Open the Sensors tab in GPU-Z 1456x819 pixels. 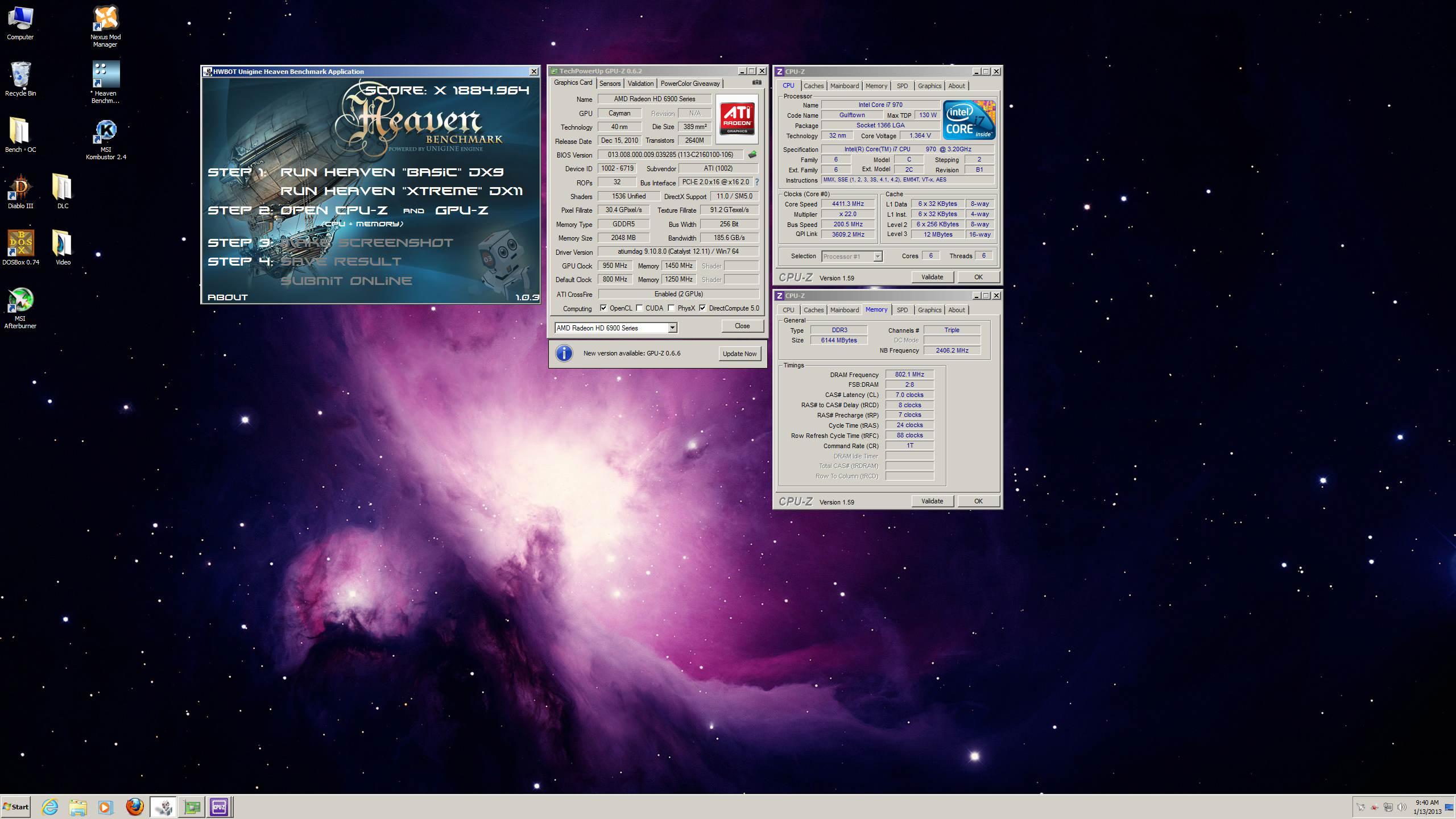click(x=610, y=84)
